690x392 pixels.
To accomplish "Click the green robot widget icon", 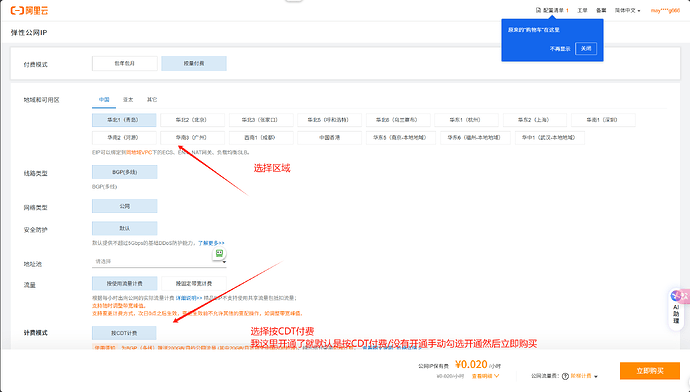I will (219, 253).
